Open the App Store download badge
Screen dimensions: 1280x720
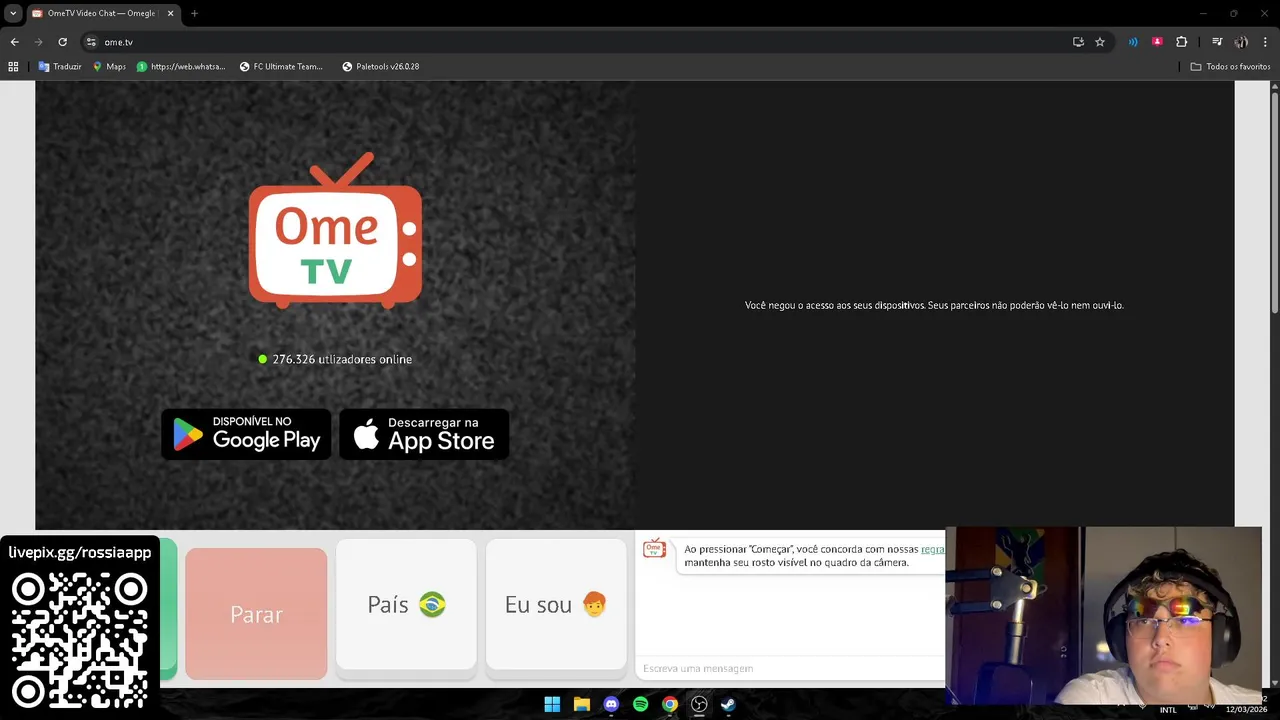(x=424, y=434)
